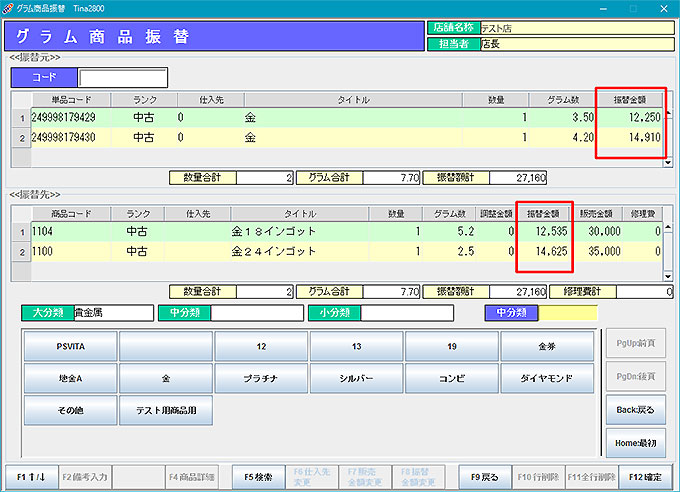The image size is (680, 492).
Task: Click the コード input field
Action: click(x=123, y=78)
